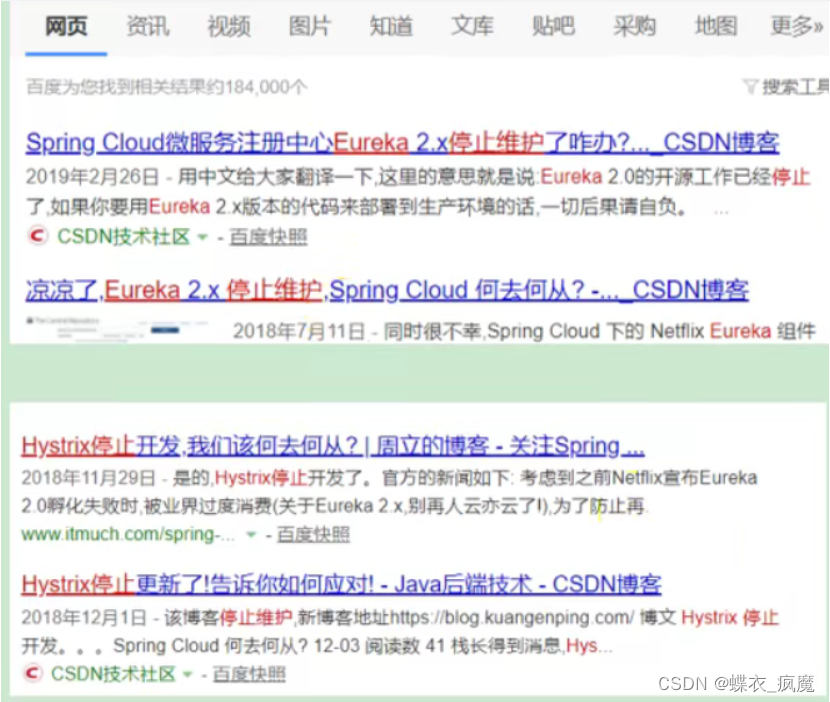The width and height of the screenshot is (830, 702).
Task: Click the result count text 百度为您找到相关结果约184,000个
Action: [166, 87]
